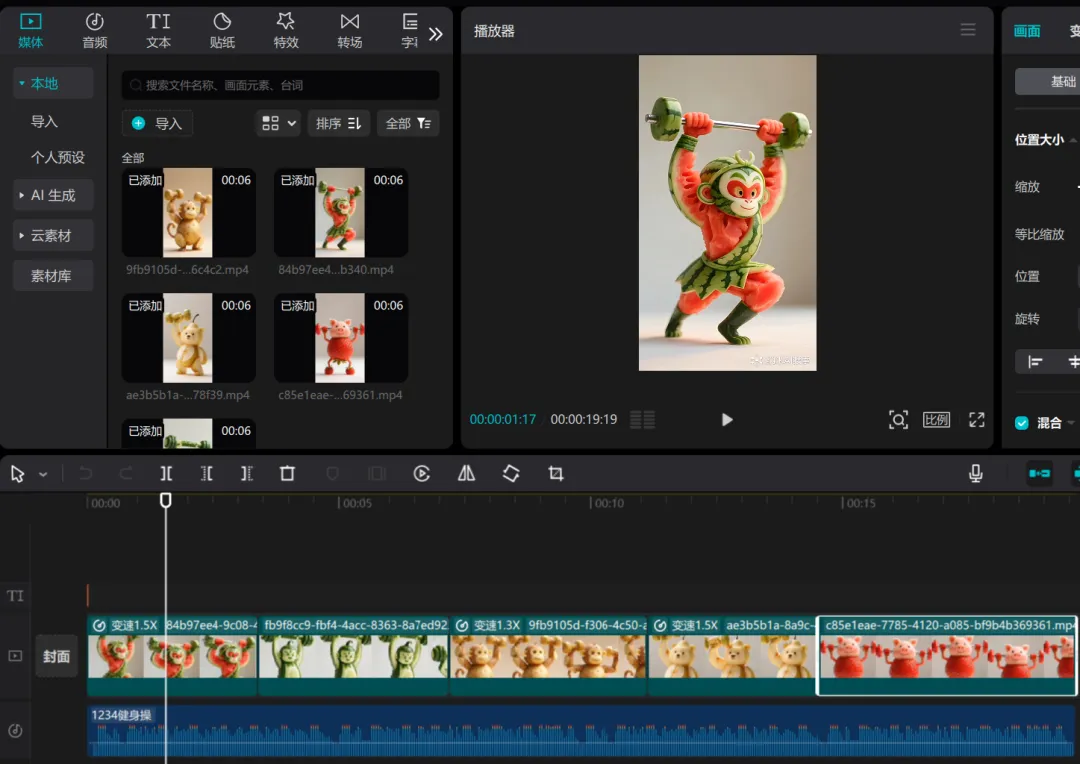Viewport: 1080px width, 764px height.
Task: Switch to the 音频 audio tab
Action: 94,31
